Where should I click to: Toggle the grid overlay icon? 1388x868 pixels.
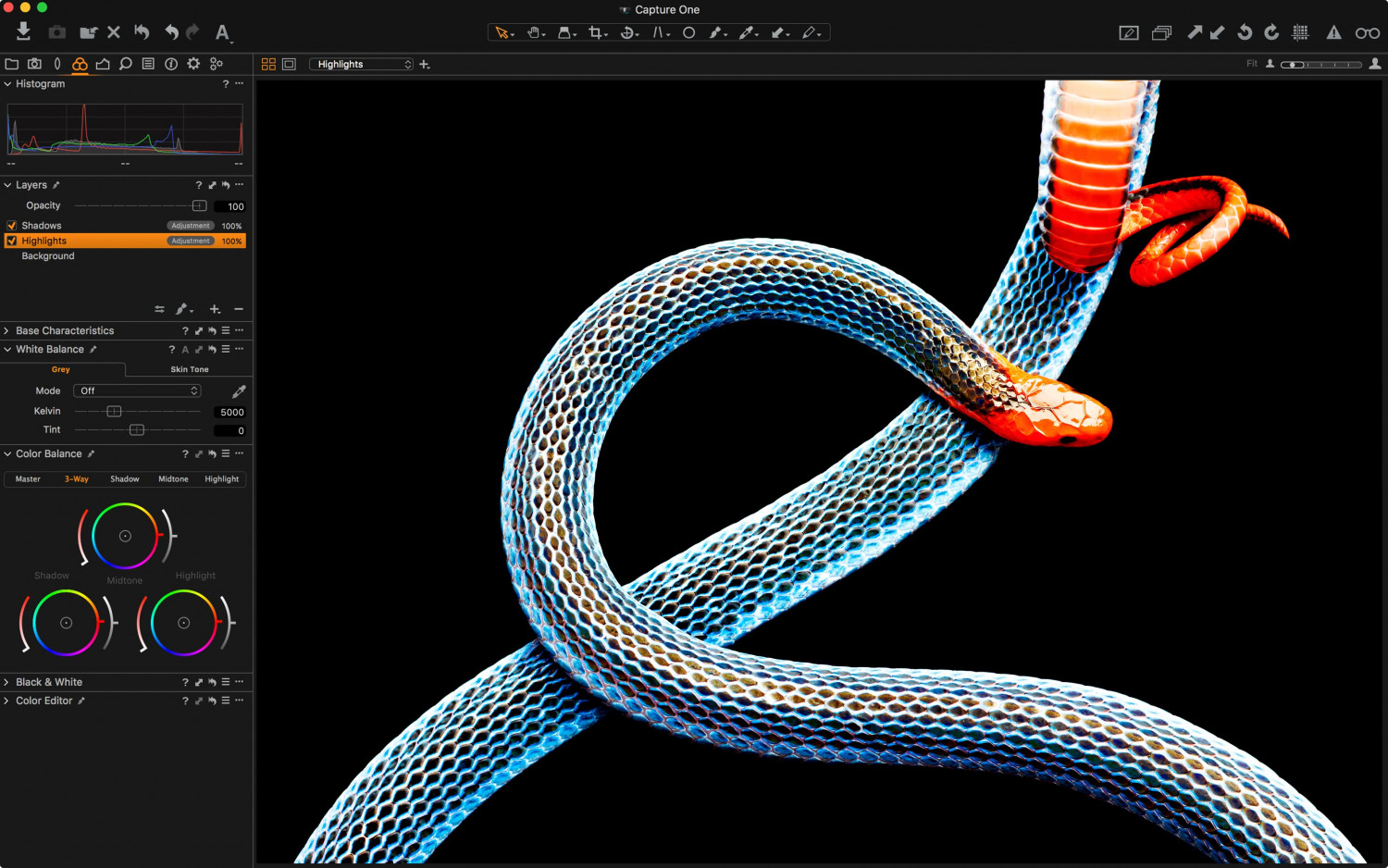tap(1300, 32)
